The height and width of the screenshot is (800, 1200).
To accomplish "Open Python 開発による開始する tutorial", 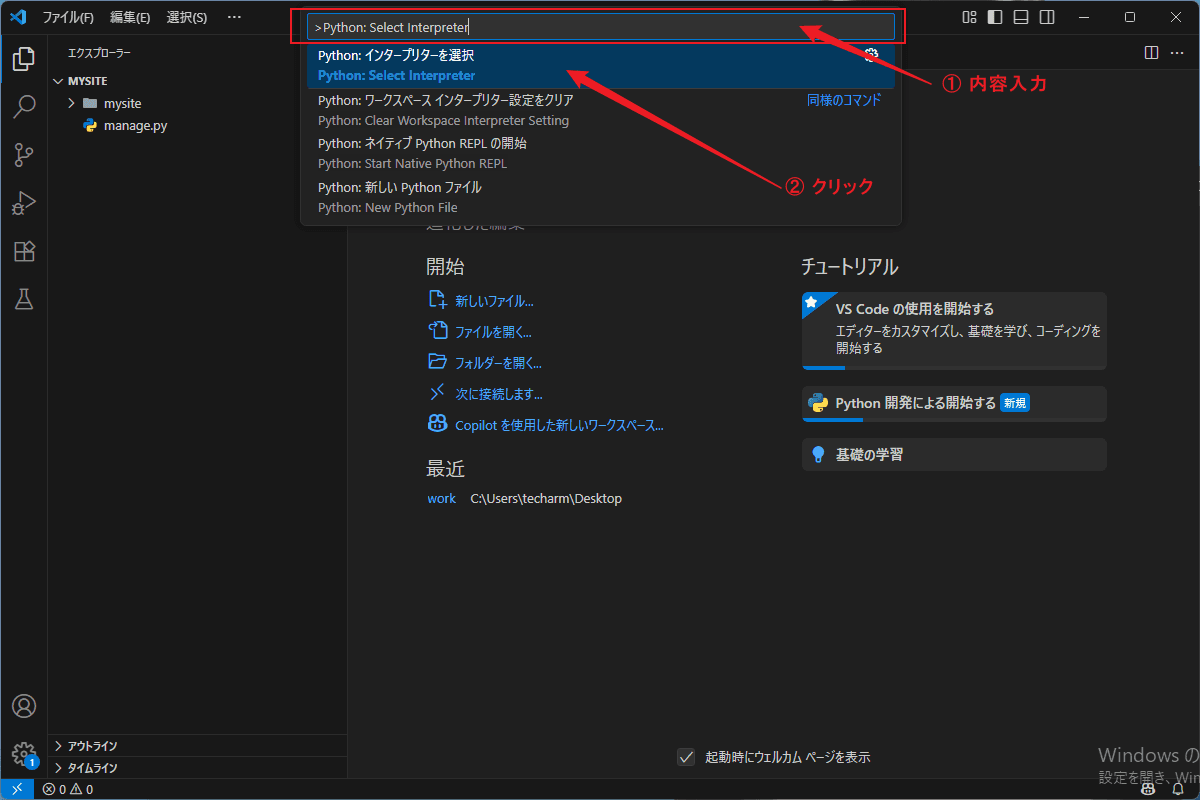I will pyautogui.click(x=954, y=404).
